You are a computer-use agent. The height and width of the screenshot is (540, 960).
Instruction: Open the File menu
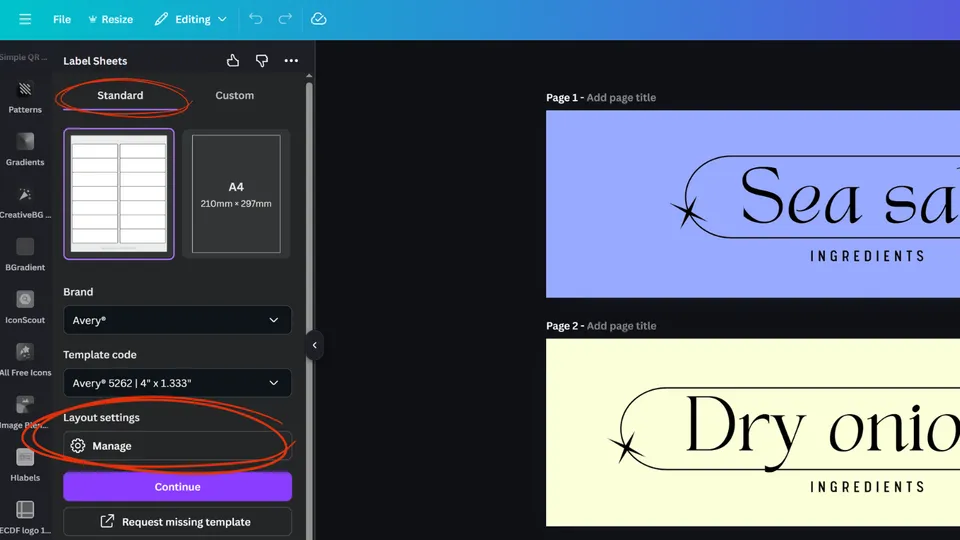coord(62,19)
